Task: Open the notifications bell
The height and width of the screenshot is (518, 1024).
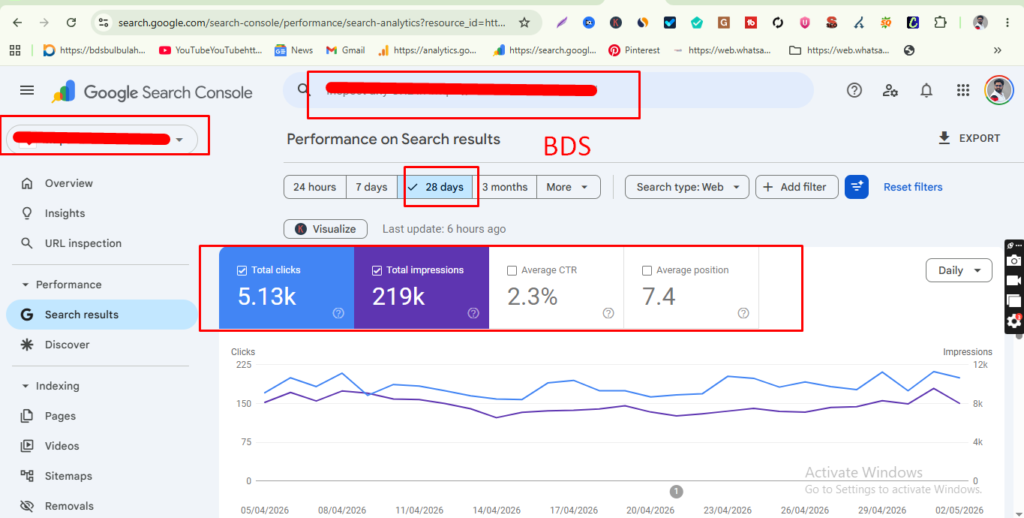Action: click(926, 91)
